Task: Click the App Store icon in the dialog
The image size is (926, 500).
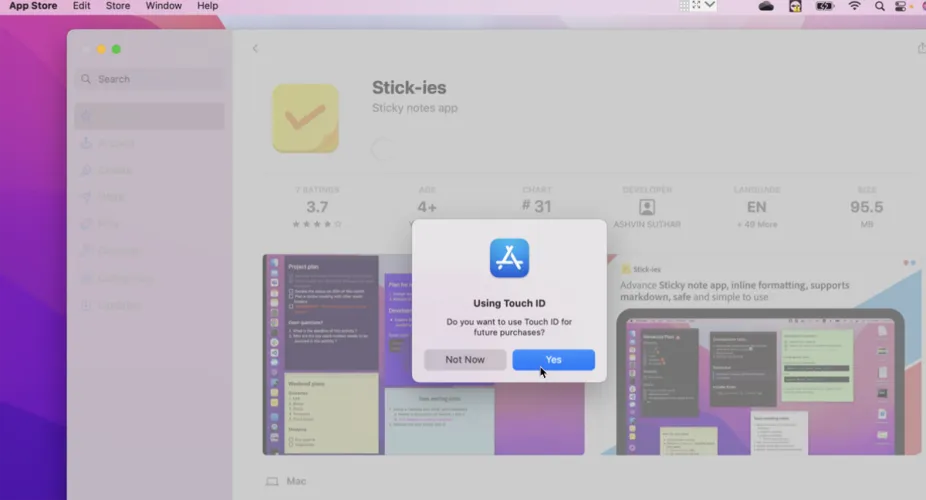Action: click(509, 258)
